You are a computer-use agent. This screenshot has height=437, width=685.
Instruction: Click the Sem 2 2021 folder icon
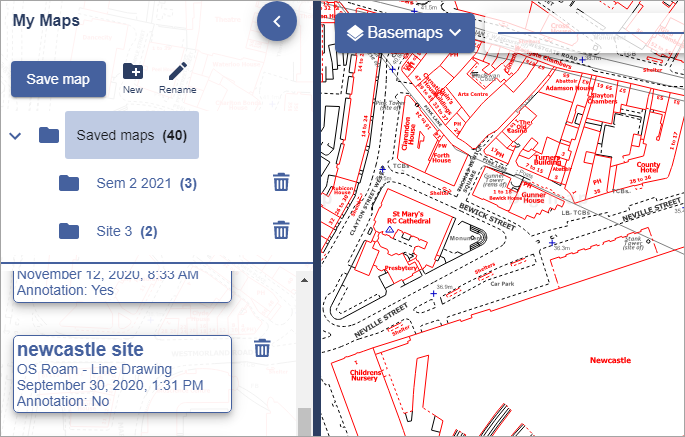click(69, 183)
